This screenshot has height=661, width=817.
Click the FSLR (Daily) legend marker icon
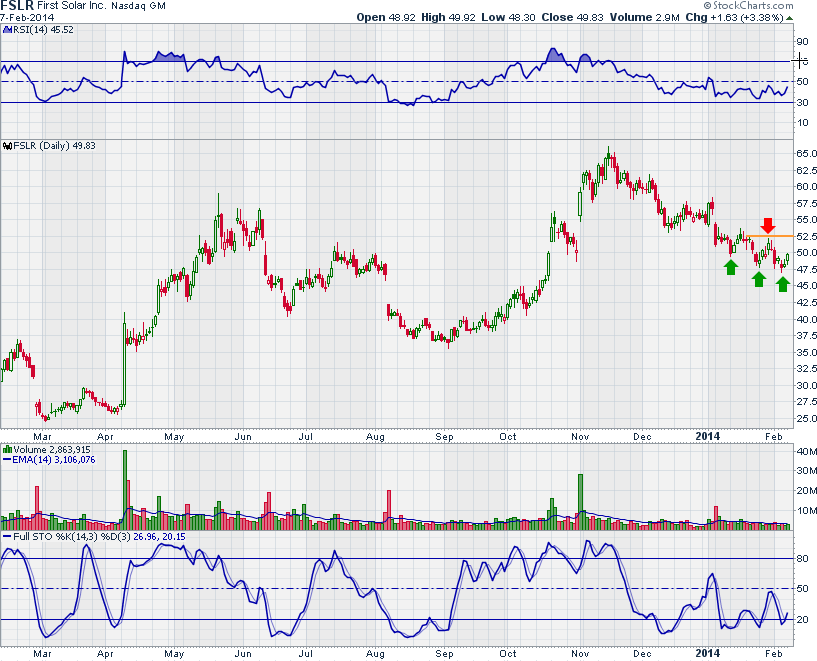click(6, 146)
